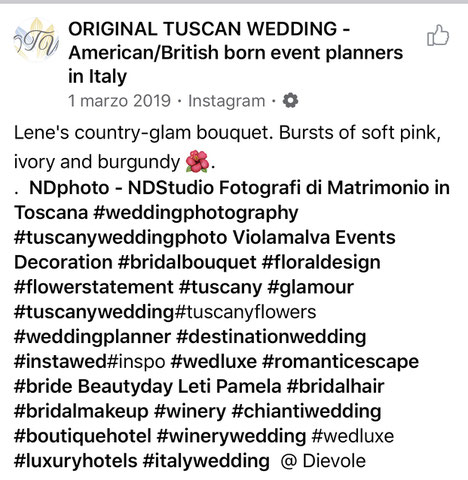Open the Original Tuscan Wedding profile picture

[x=36, y=40]
